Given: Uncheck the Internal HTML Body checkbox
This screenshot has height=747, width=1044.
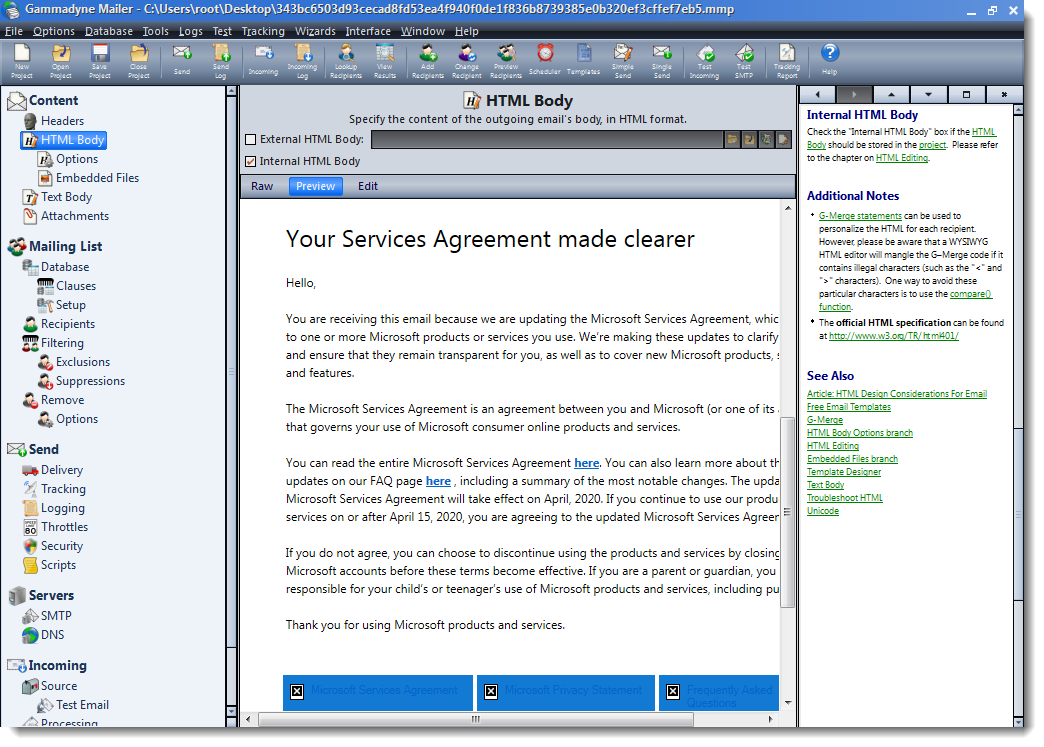Looking at the screenshot, I should pyautogui.click(x=250, y=161).
